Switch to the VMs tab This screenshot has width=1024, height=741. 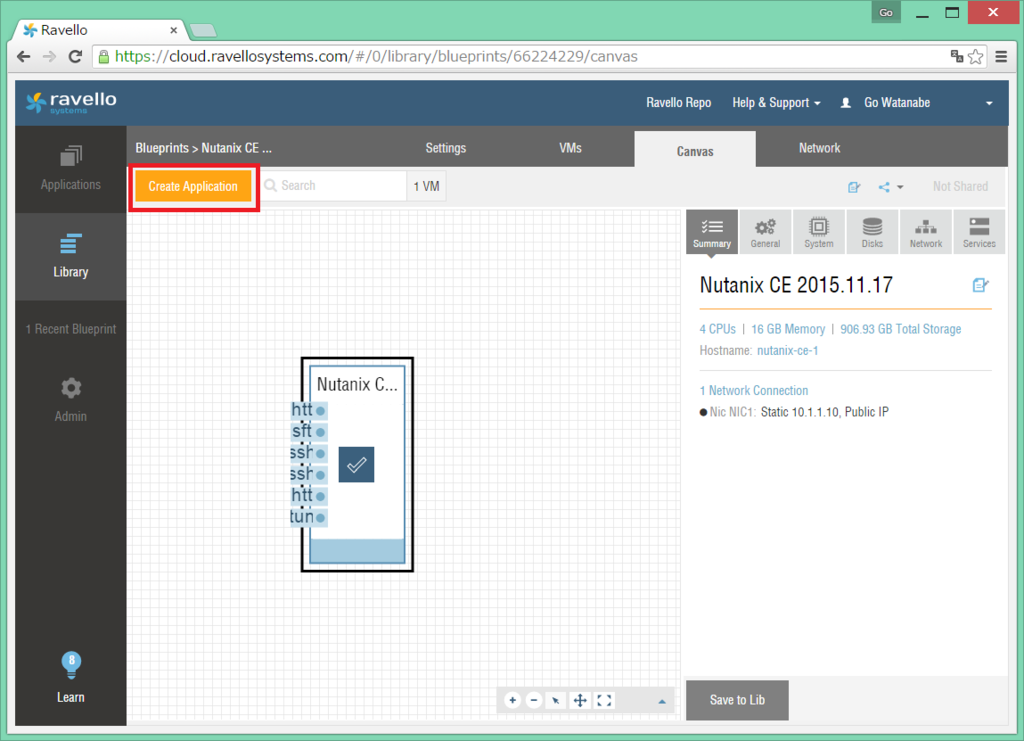point(570,148)
